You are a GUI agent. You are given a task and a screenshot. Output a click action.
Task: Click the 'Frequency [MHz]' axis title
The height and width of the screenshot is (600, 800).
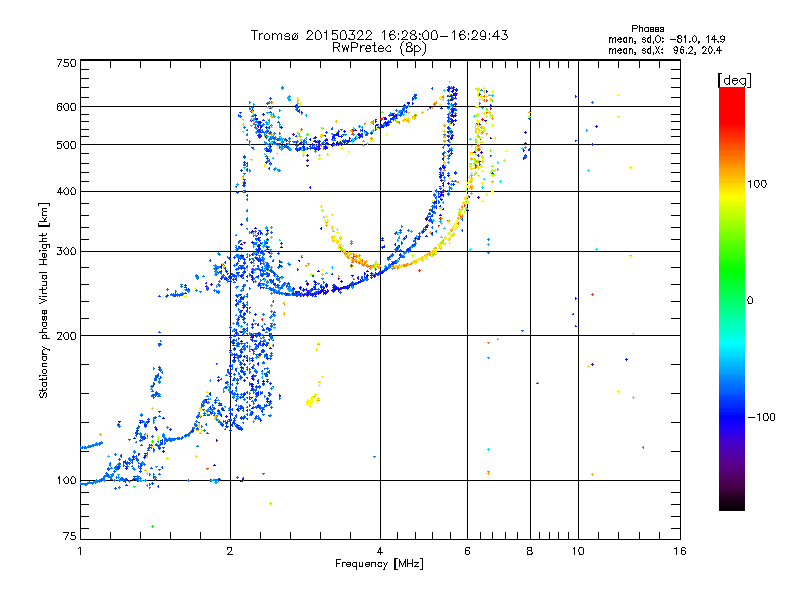379,564
